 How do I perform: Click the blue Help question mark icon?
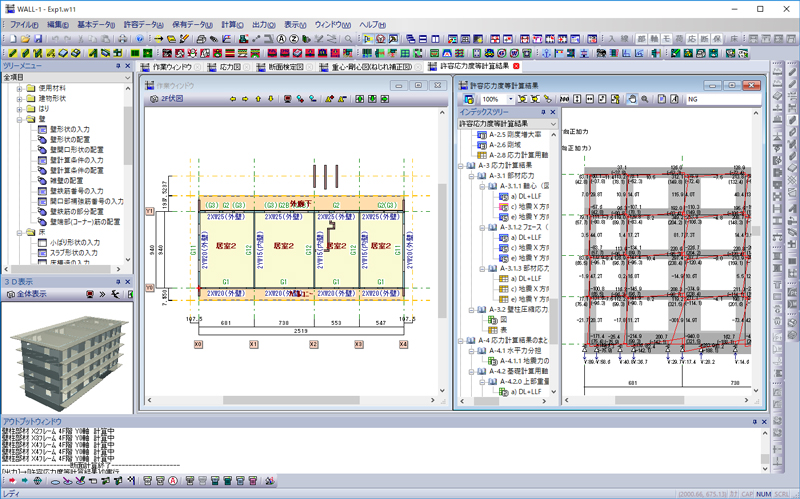click(x=137, y=38)
